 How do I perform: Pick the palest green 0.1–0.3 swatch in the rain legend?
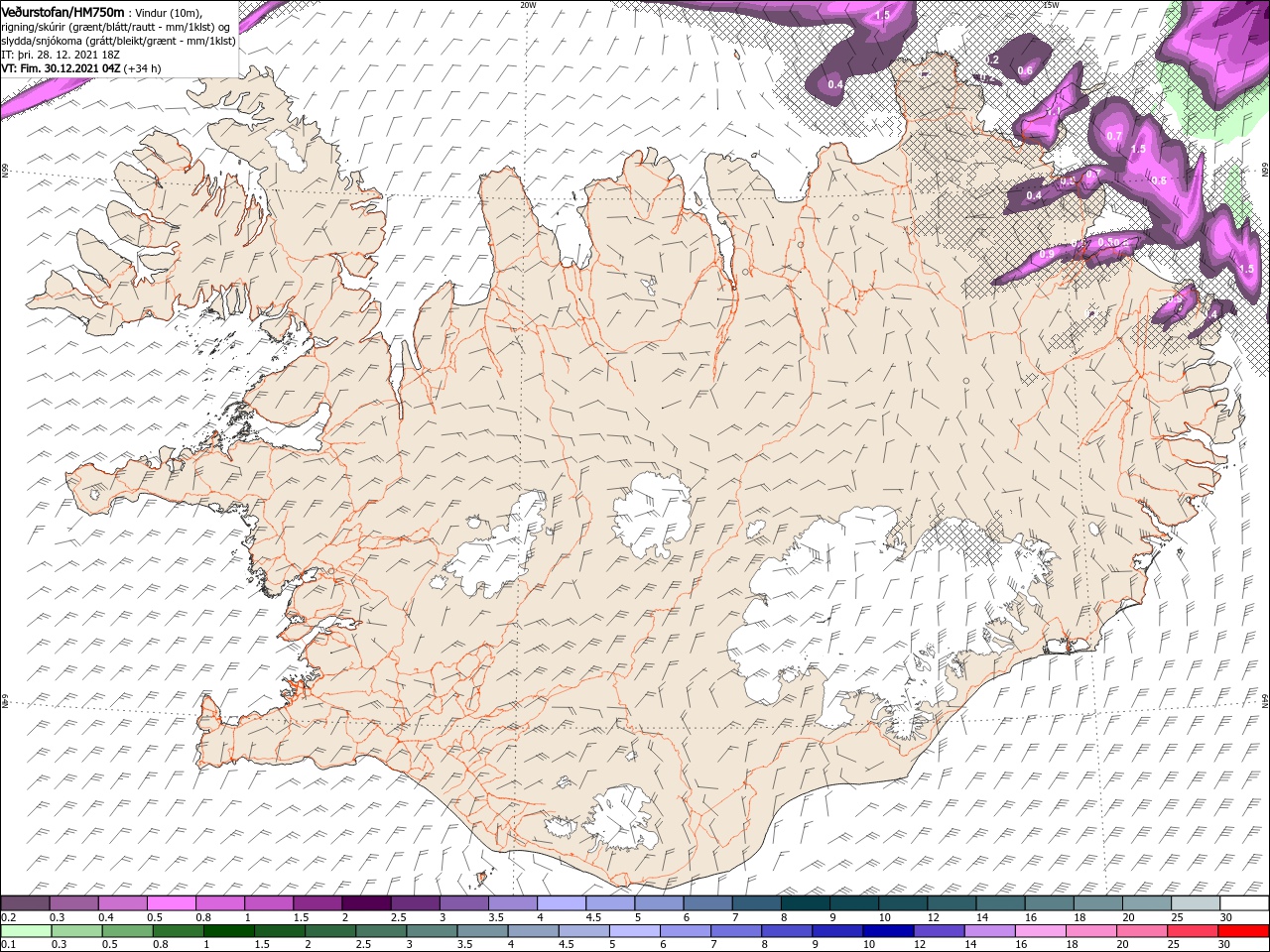26,931
